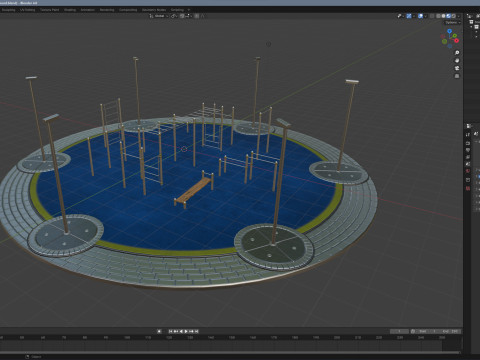Open the output properties tab
480x360 pixels.
tap(468, 150)
